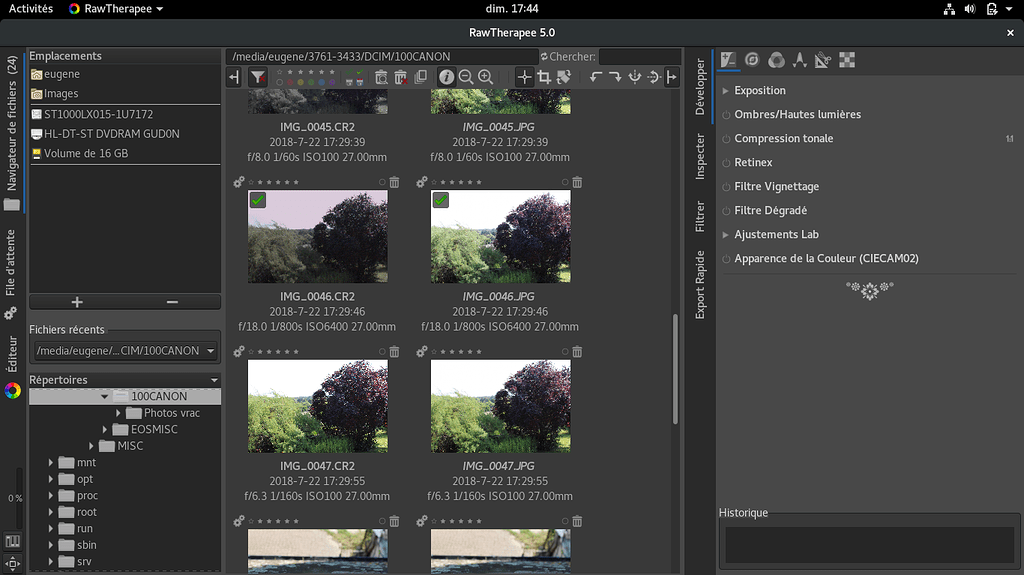
Task: Toggle the checkmark on IMG_0046.JPG thumbnail
Action: click(x=441, y=200)
